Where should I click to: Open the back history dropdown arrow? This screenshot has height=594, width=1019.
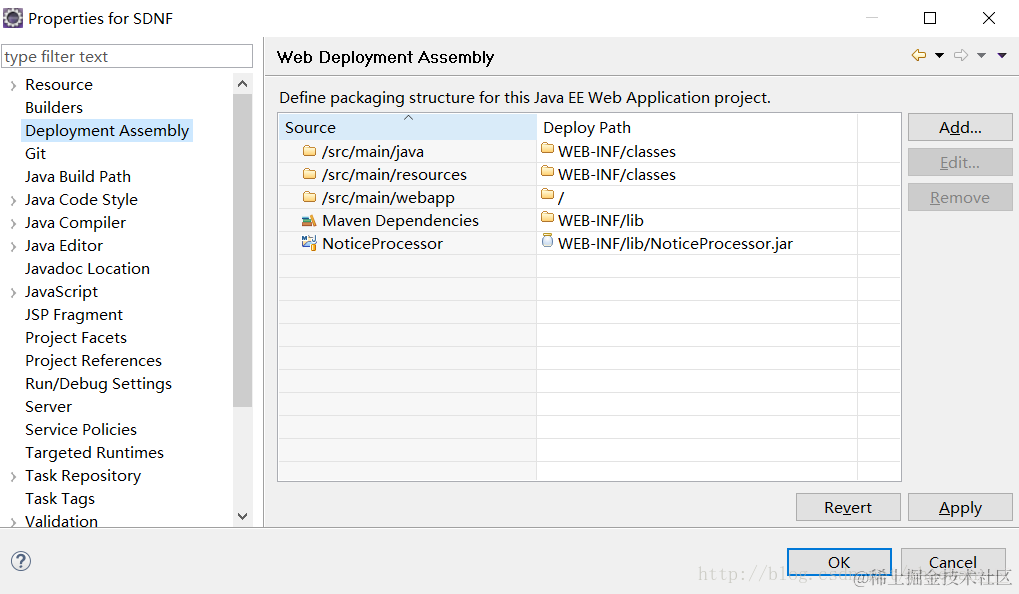pos(939,56)
